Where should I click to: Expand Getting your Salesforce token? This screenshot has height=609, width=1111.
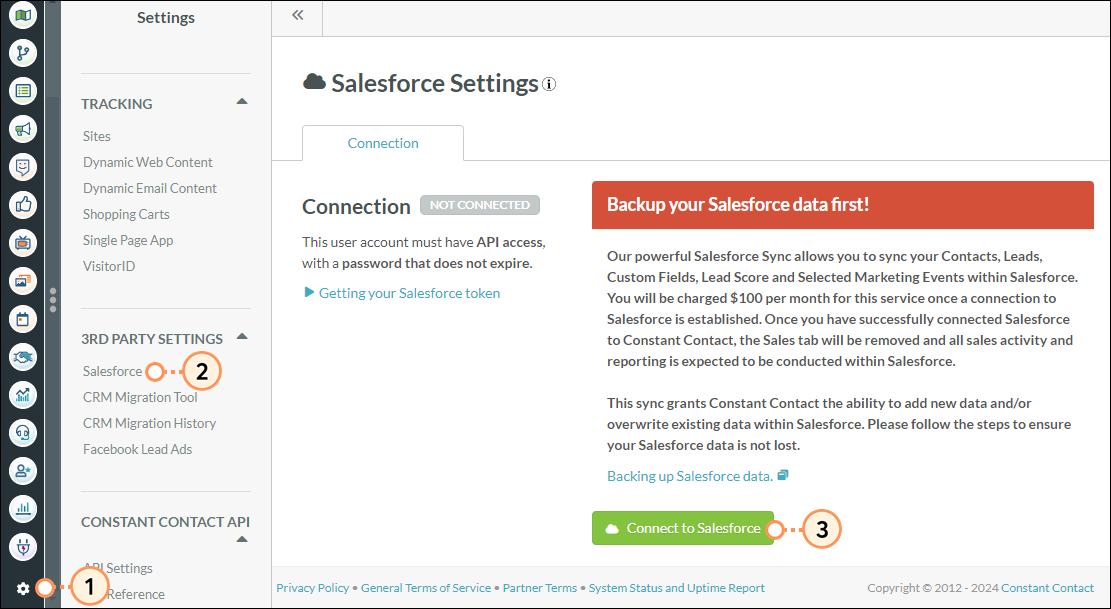click(402, 293)
